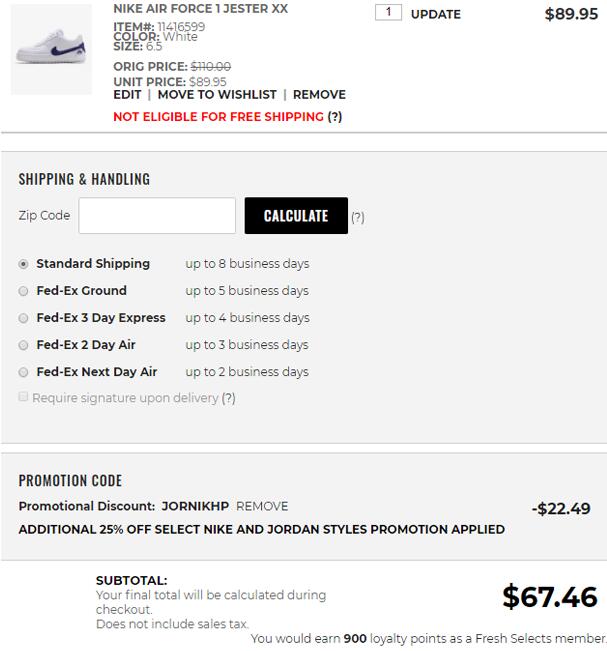Open signature requirement help (?) icon
The height and width of the screenshot is (651, 607).
229,398
